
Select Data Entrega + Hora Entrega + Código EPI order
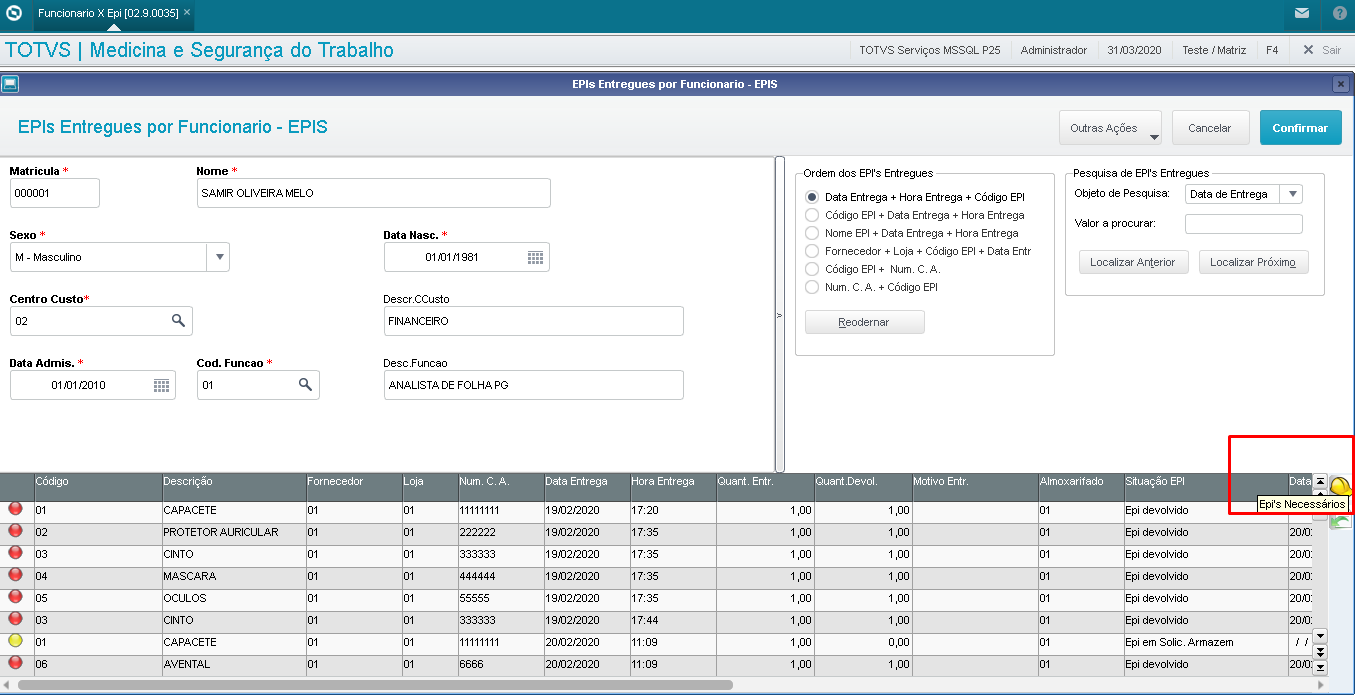[812, 197]
